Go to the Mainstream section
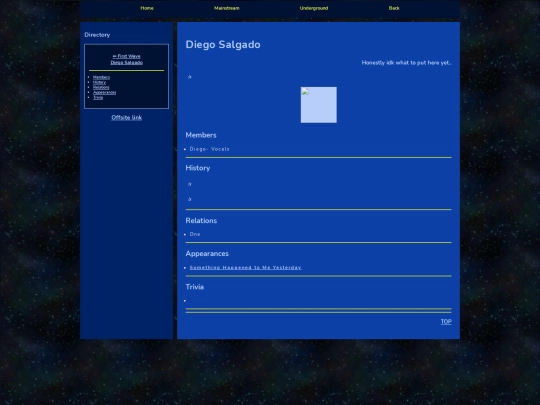This screenshot has width=540, height=405. click(x=227, y=8)
